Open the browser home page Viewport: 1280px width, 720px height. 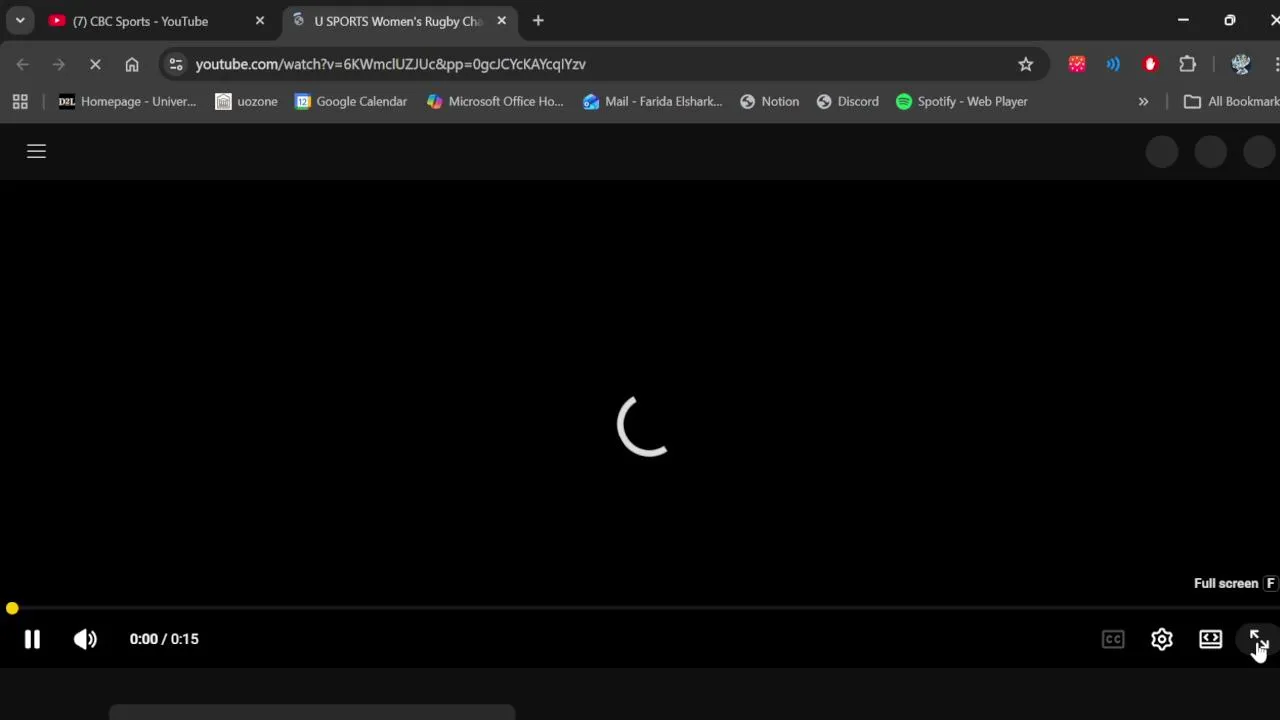(x=132, y=64)
